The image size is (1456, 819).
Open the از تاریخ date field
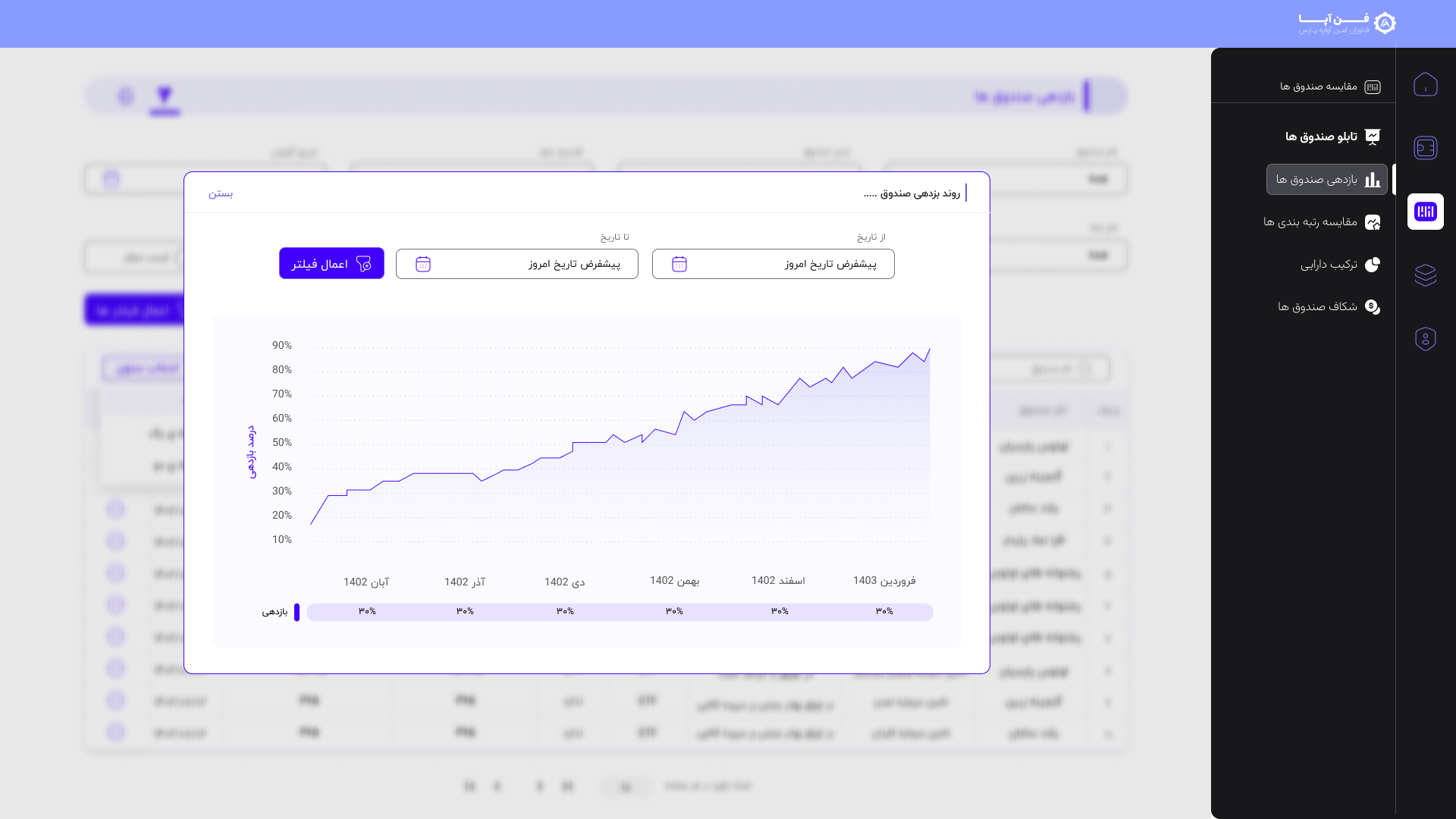coord(773,264)
